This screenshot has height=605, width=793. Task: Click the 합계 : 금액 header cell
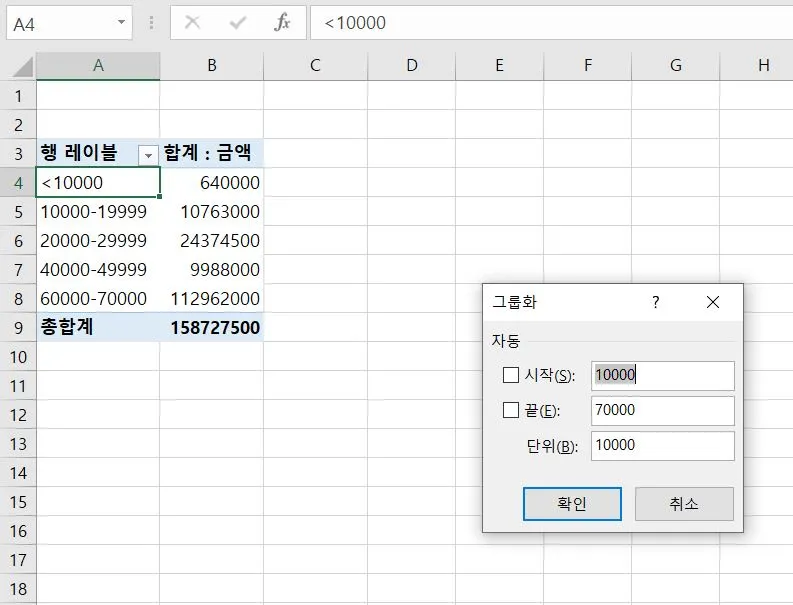pyautogui.click(x=212, y=153)
